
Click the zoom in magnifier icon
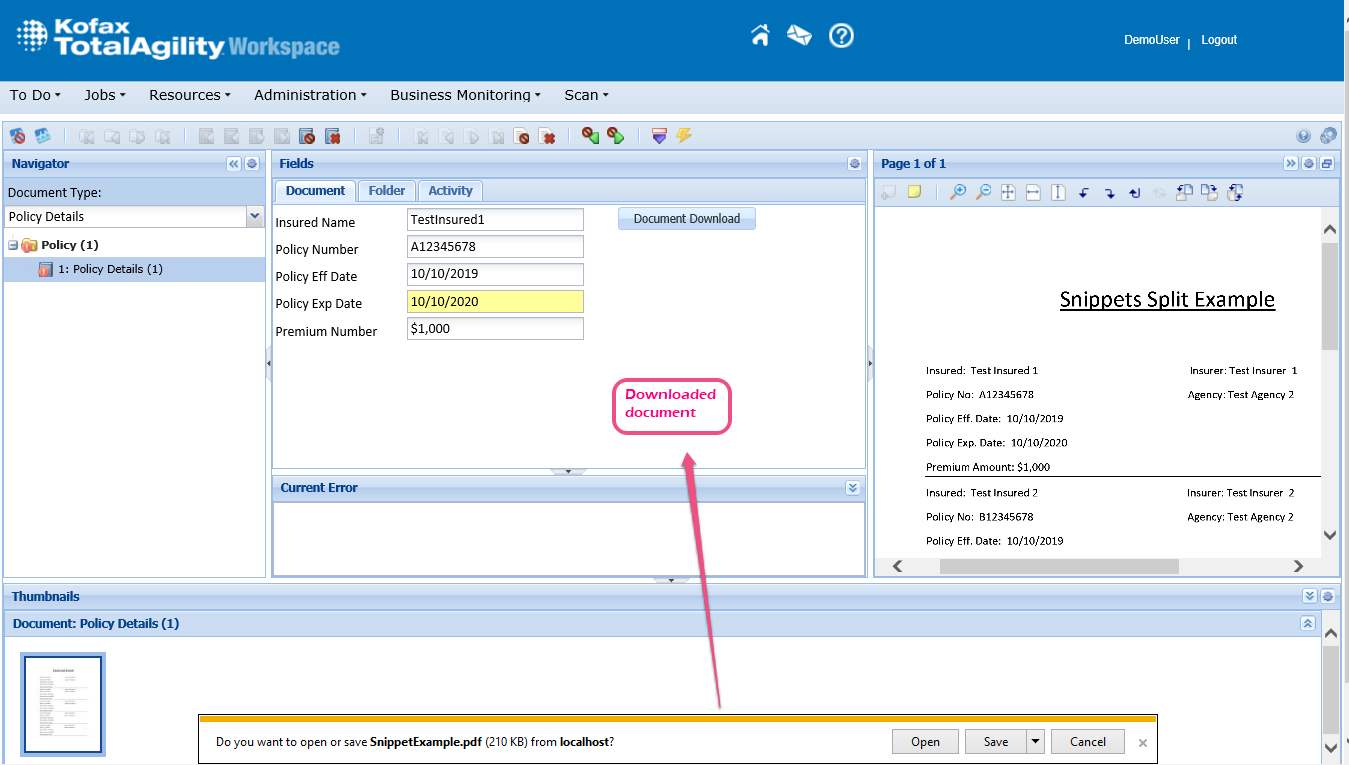958,192
